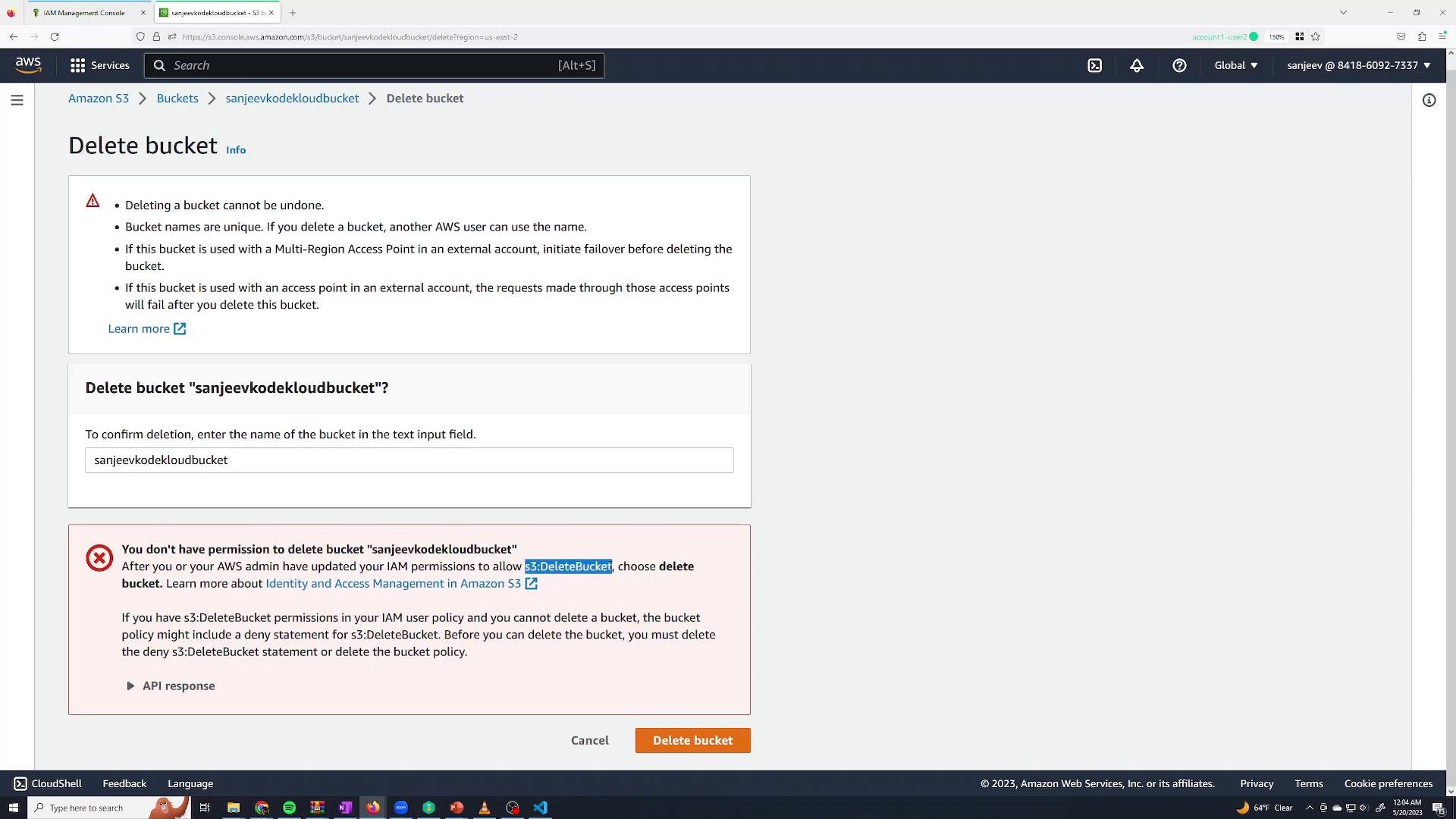Open the Language footer option
This screenshot has height=819, width=1456.
pos(190,784)
